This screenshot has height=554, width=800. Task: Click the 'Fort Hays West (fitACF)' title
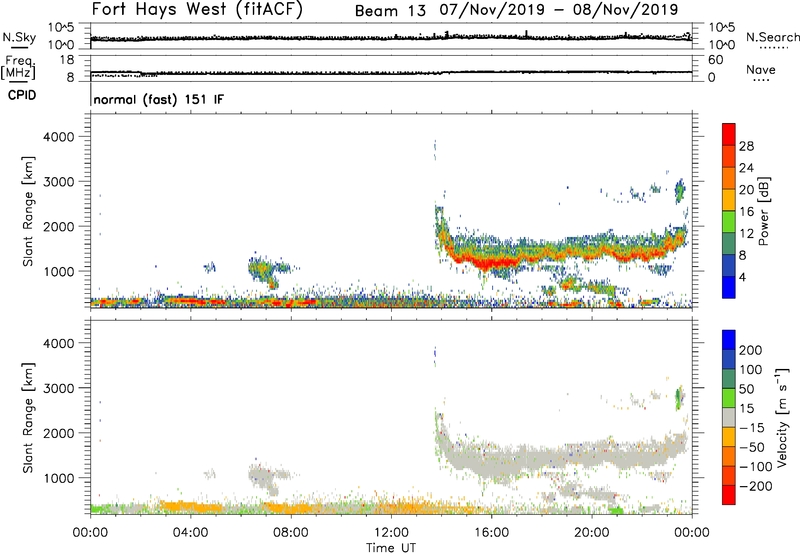197,9
